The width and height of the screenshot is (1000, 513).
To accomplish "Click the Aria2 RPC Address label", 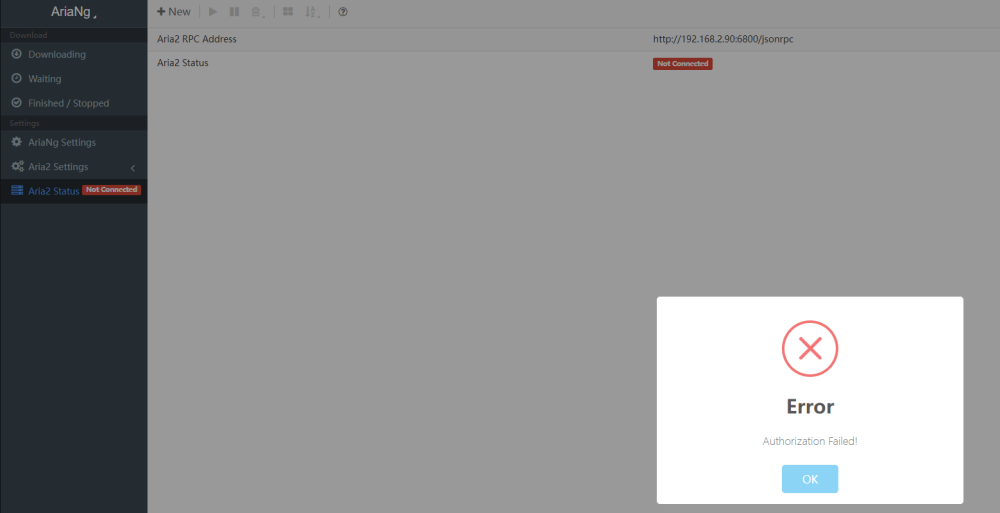I will tap(196, 39).
